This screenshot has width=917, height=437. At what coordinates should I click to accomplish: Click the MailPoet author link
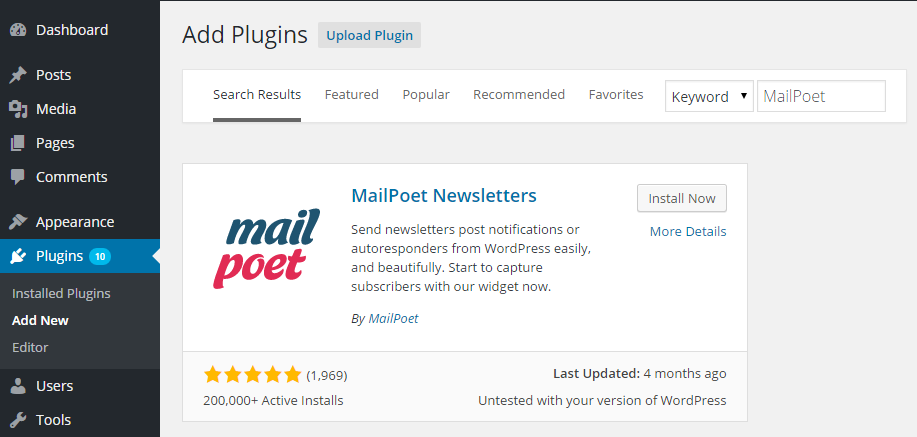coord(393,318)
